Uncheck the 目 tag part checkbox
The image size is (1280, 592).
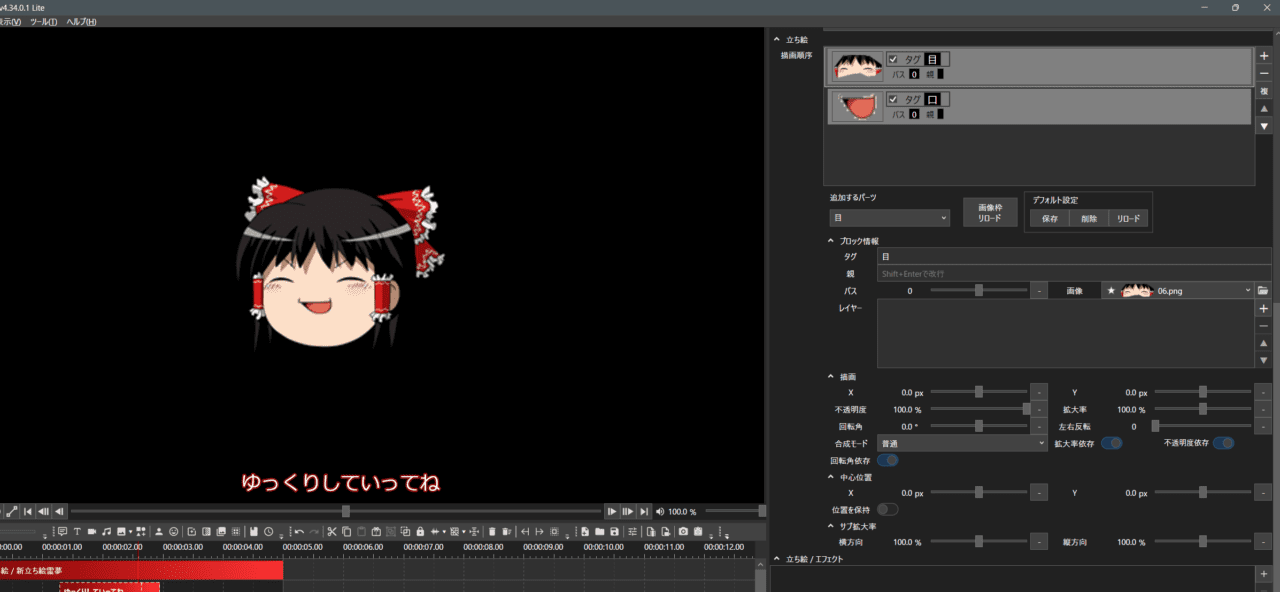pos(893,59)
